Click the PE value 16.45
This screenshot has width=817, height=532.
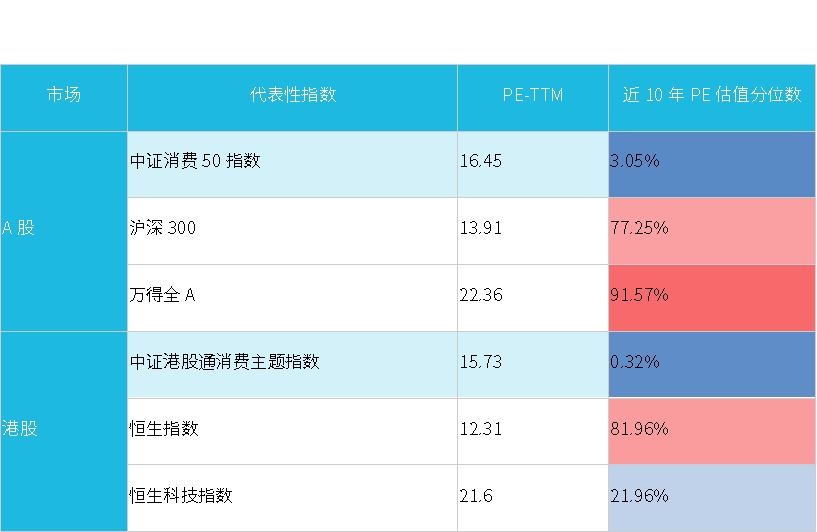click(532, 161)
